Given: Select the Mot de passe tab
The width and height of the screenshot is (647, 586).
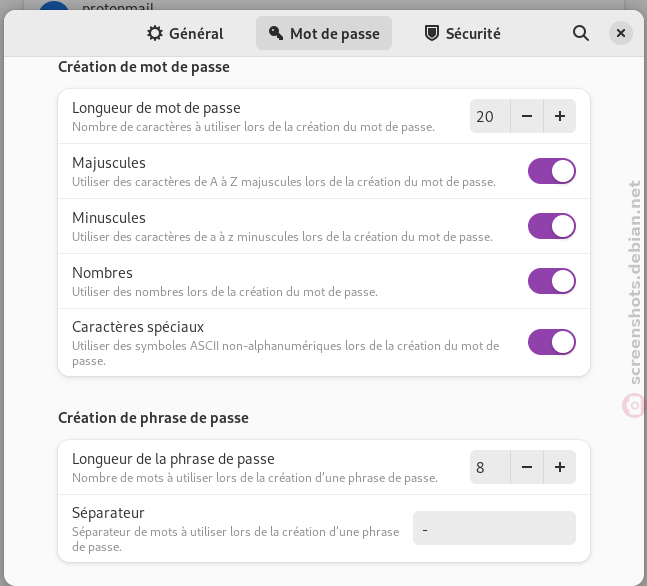Looking at the screenshot, I should 324,33.
